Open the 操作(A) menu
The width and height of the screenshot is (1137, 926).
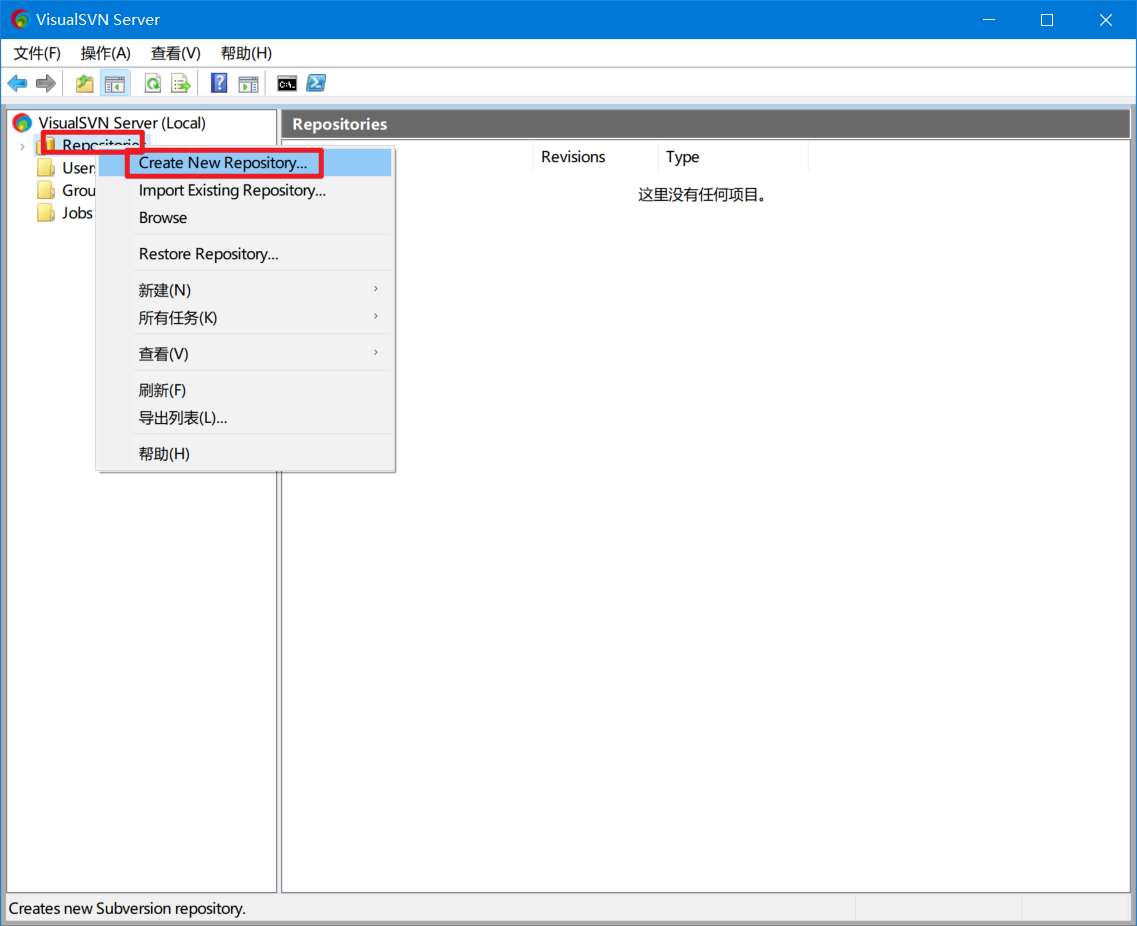pos(105,53)
